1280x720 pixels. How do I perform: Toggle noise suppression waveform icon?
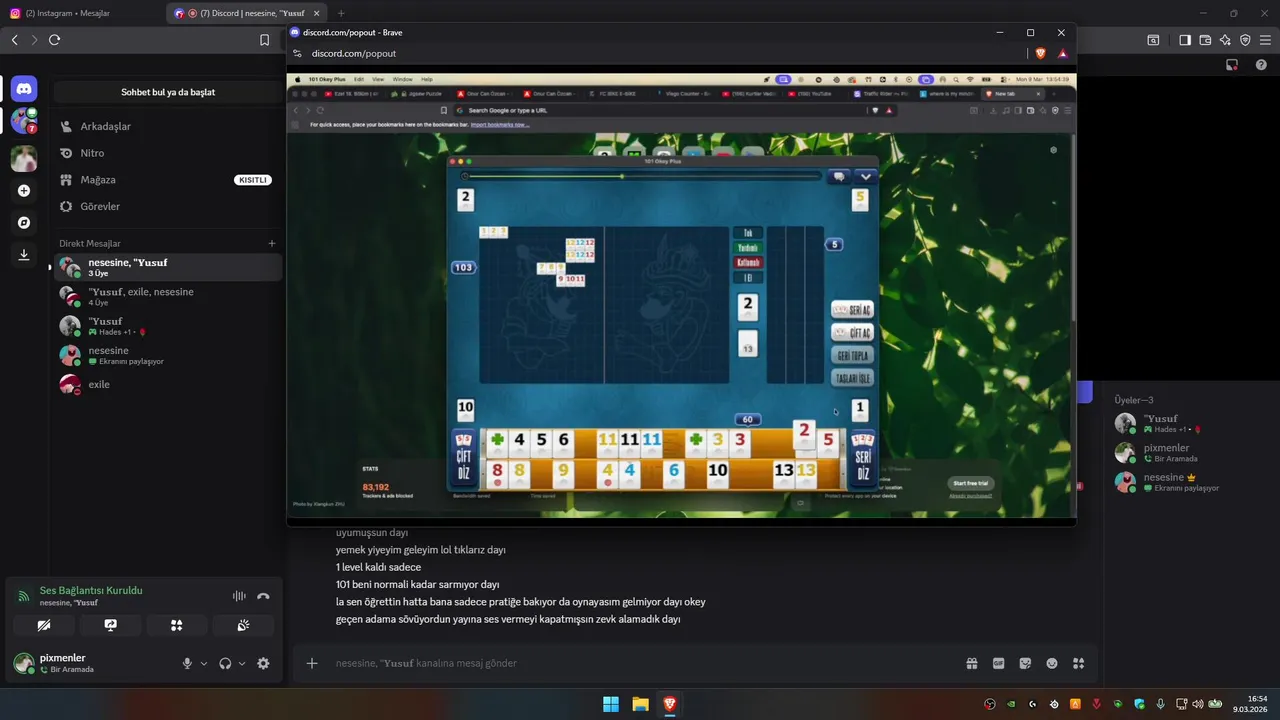click(239, 596)
